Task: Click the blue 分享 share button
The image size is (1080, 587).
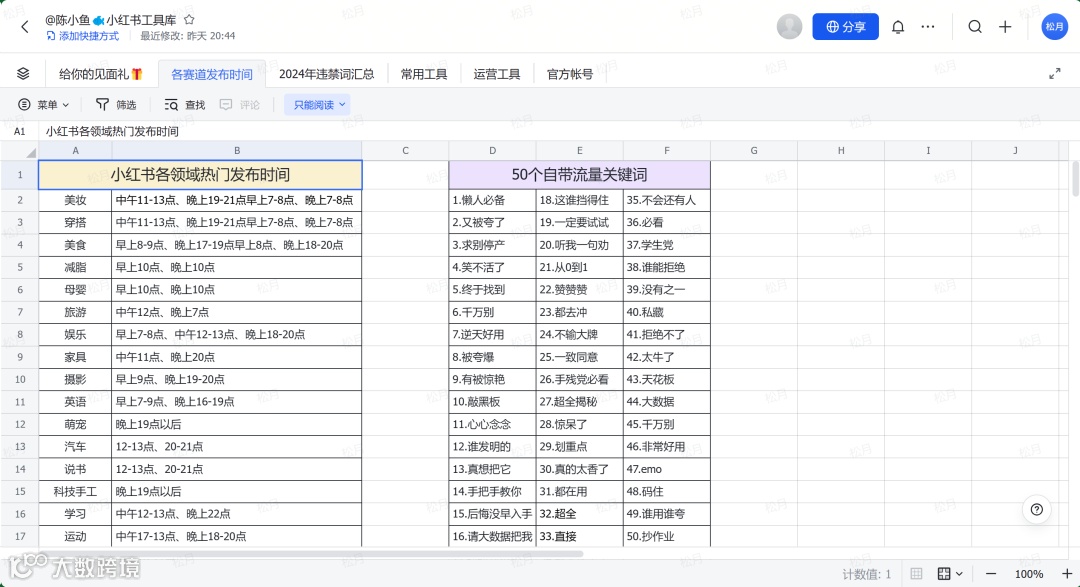Action: coord(845,27)
